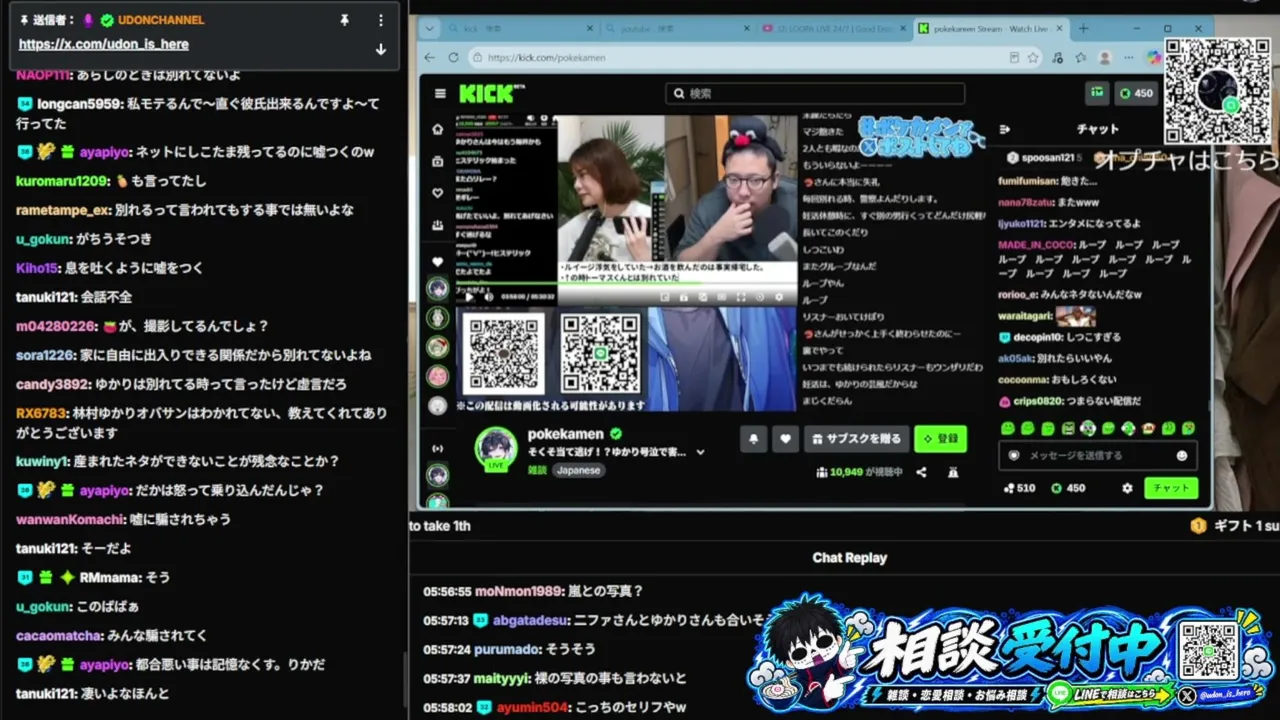Click the green shop icon in the Kick header
Image resolution: width=1280 pixels, height=720 pixels.
[x=1098, y=93]
